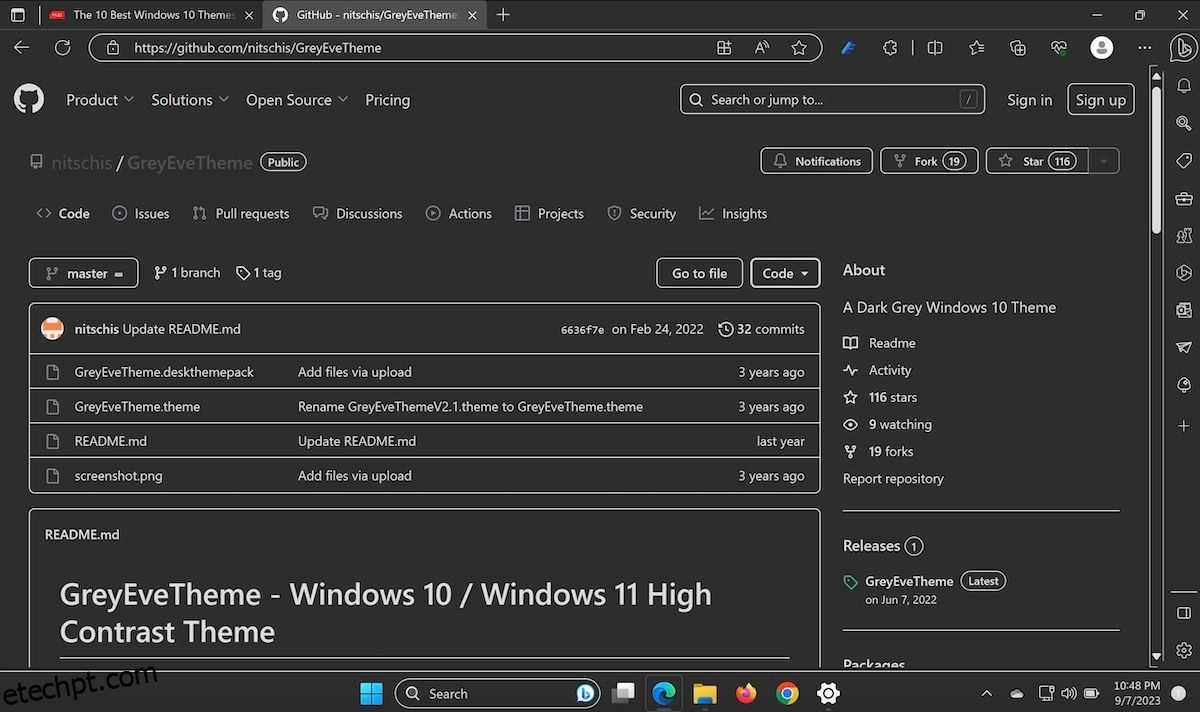
Task: Enable notifications for this repository
Action: [816, 161]
